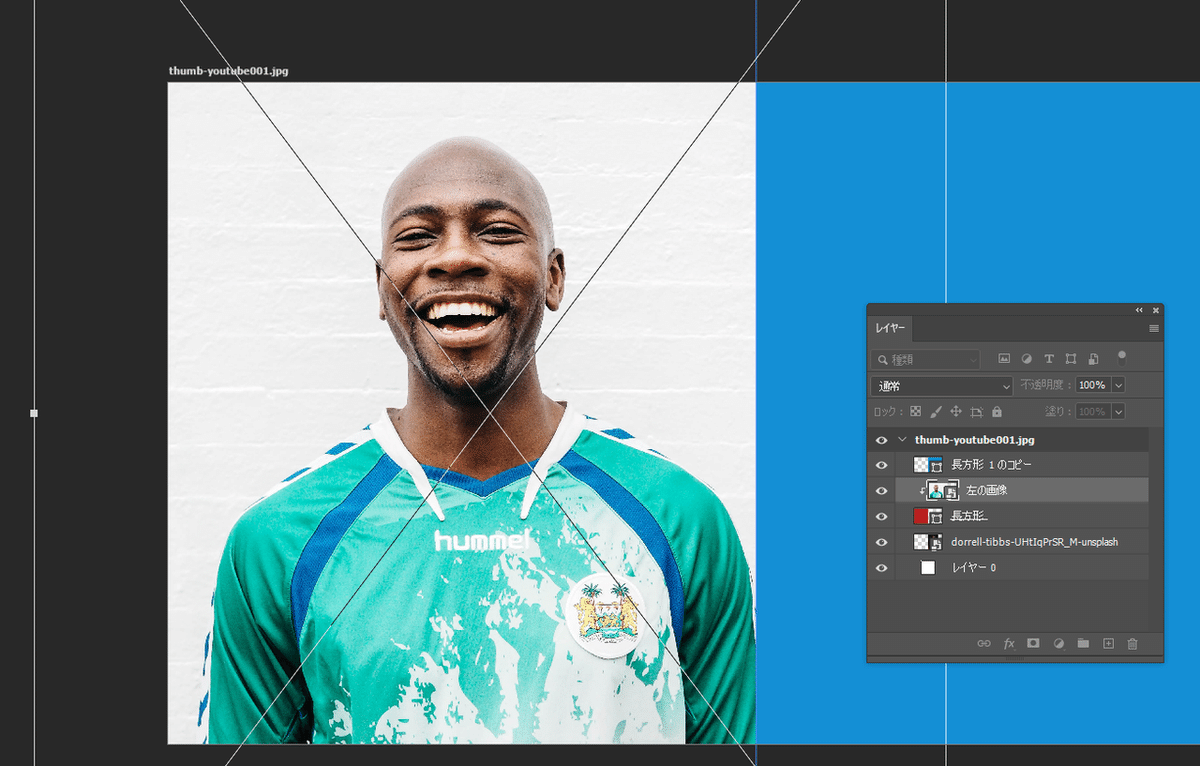Hide the dorrell-tibbs unsplash layer
This screenshot has height=766, width=1200.
(x=881, y=542)
